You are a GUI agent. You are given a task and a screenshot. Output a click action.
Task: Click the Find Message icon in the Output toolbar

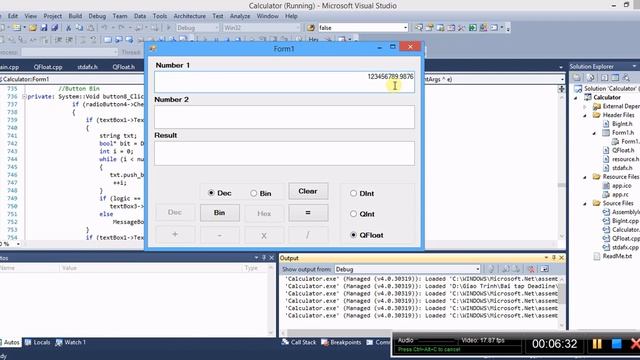[x=491, y=269]
